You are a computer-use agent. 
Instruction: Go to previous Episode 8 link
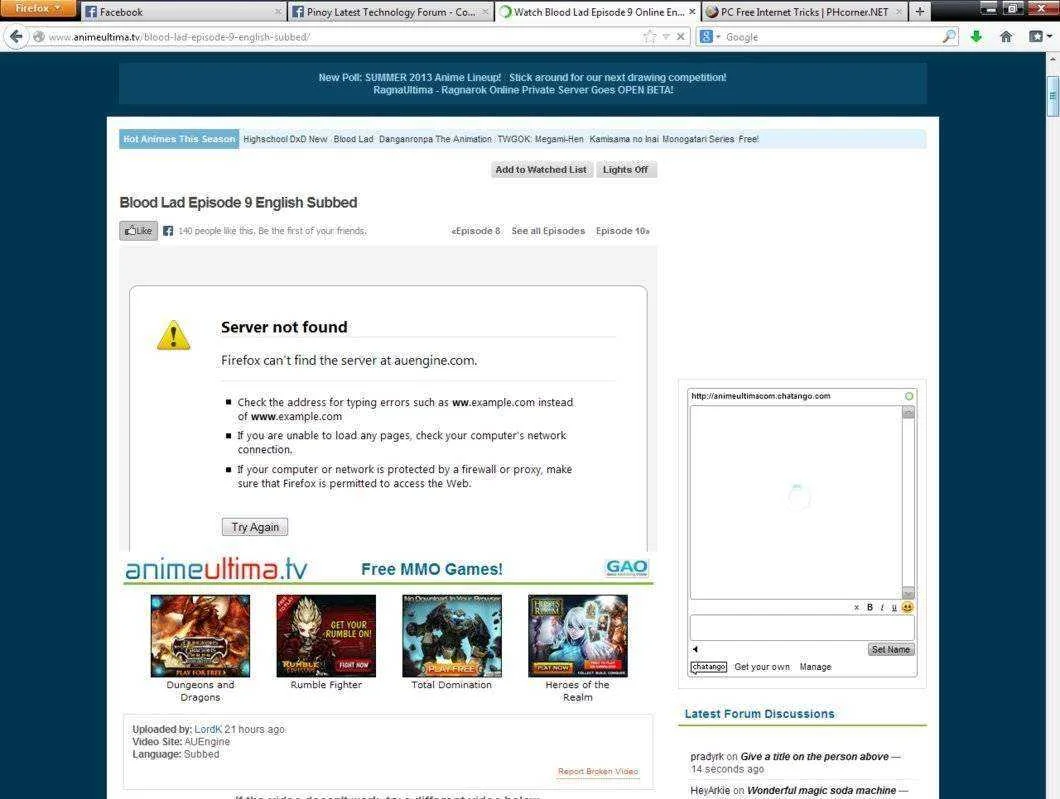[x=476, y=231]
